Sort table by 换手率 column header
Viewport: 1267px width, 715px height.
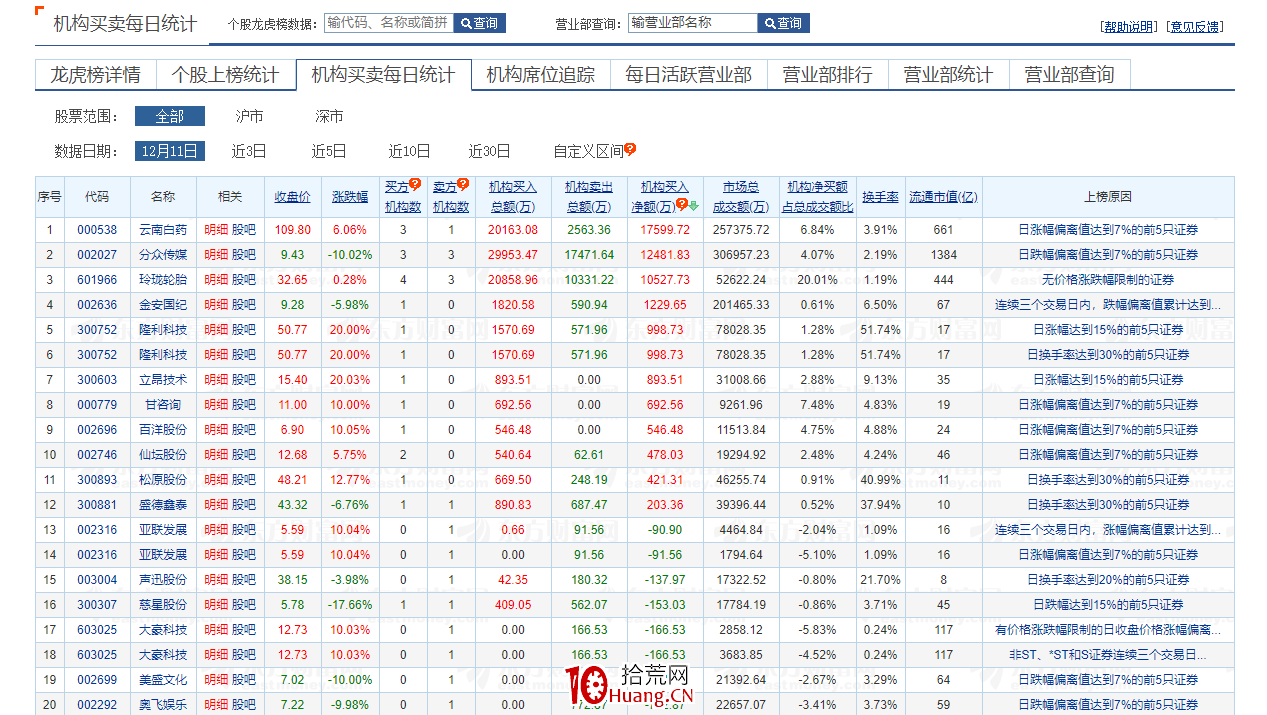[x=880, y=197]
